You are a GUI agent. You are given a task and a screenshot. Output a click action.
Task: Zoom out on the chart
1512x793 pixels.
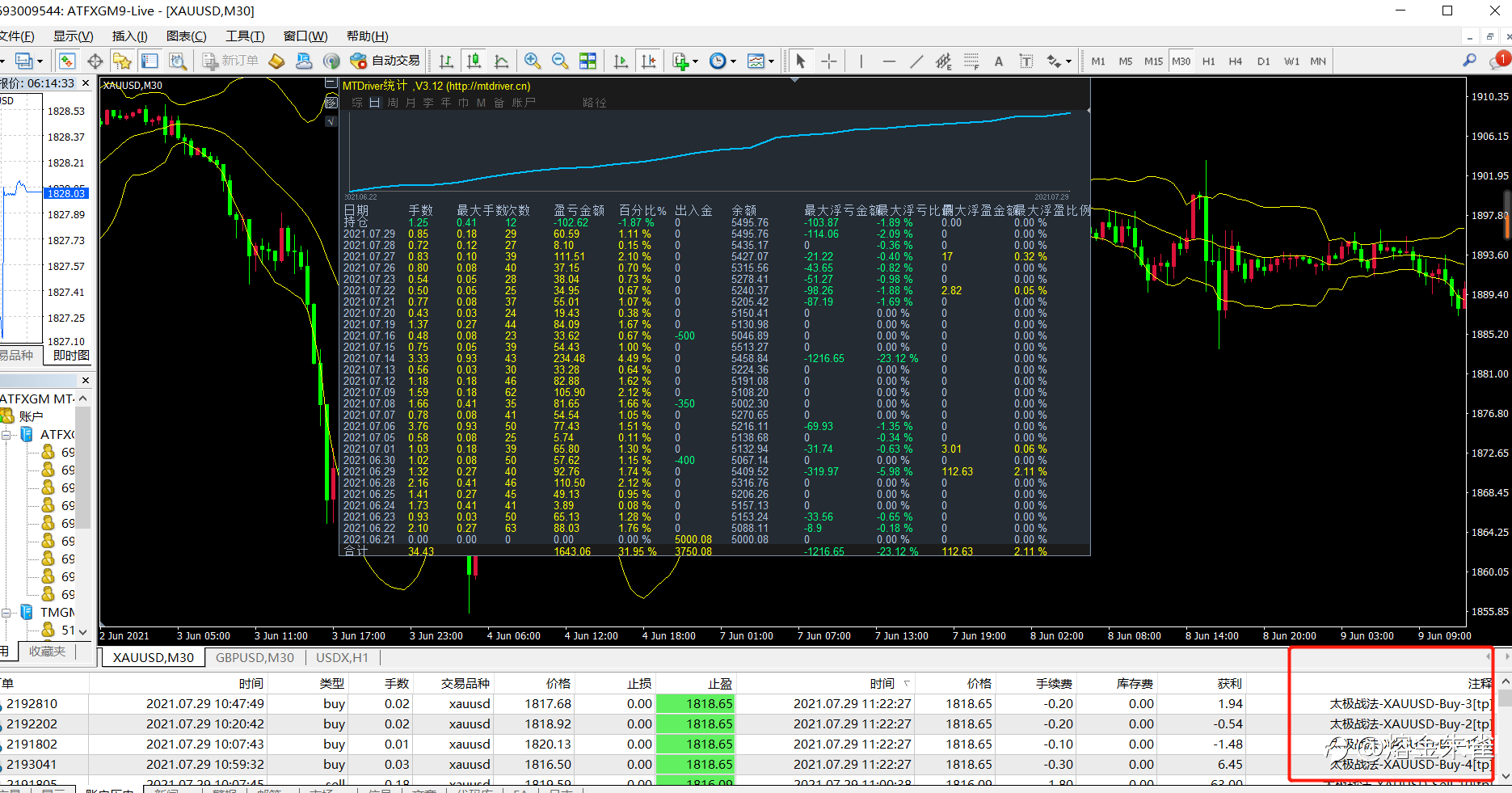click(x=560, y=61)
